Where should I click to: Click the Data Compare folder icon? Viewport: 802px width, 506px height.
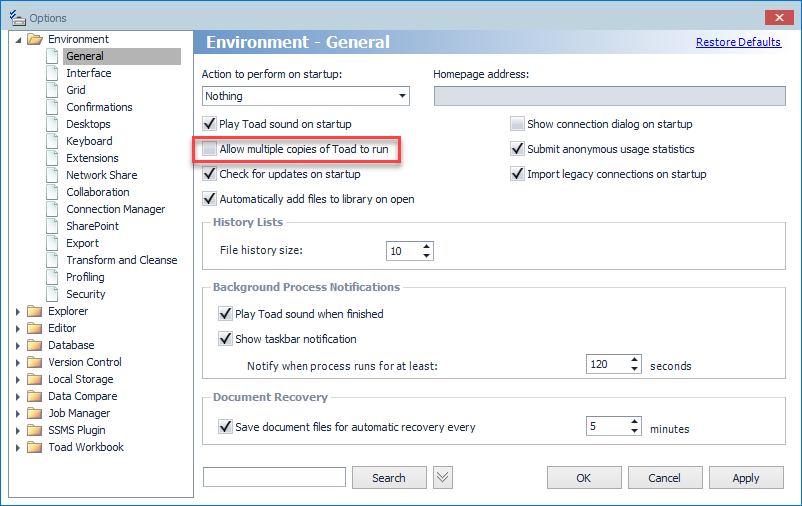tap(34, 396)
